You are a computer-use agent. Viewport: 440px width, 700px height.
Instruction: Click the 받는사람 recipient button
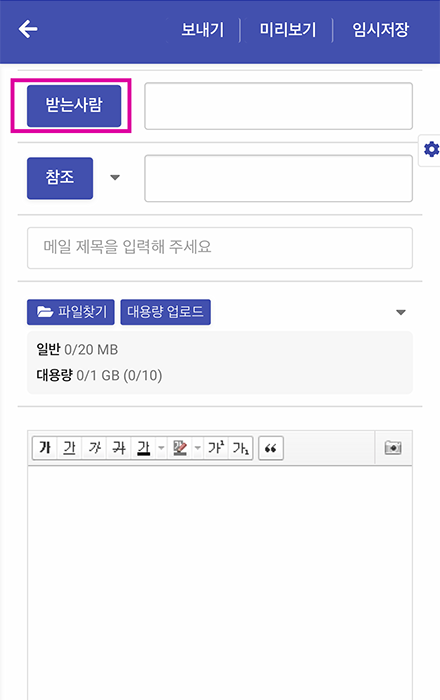tap(74, 106)
